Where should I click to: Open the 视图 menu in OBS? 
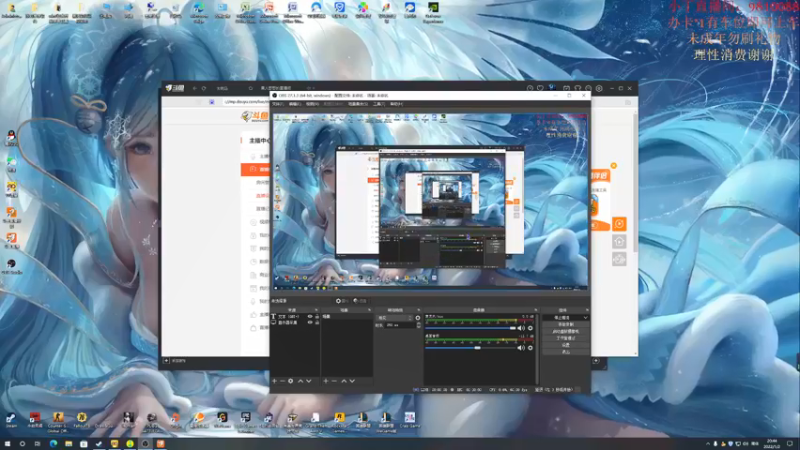click(x=312, y=104)
